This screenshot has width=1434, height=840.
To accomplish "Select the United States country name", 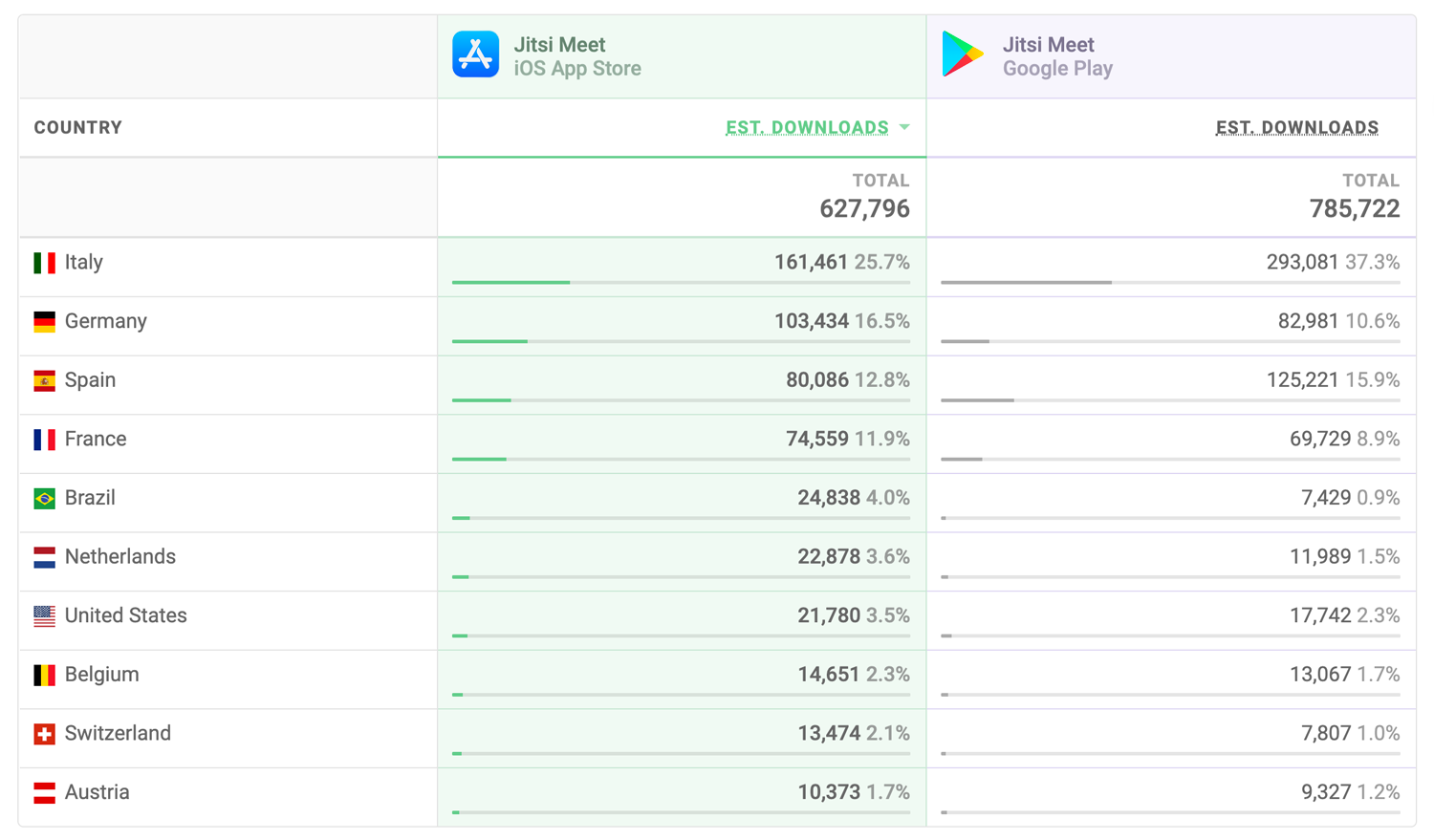I will 126,615.
